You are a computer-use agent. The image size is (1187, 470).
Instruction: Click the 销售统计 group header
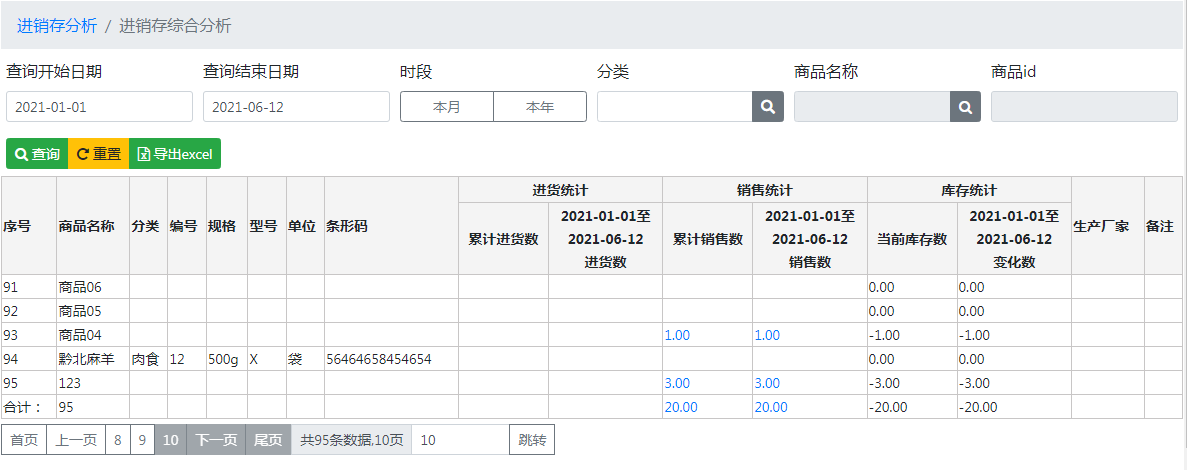click(765, 190)
